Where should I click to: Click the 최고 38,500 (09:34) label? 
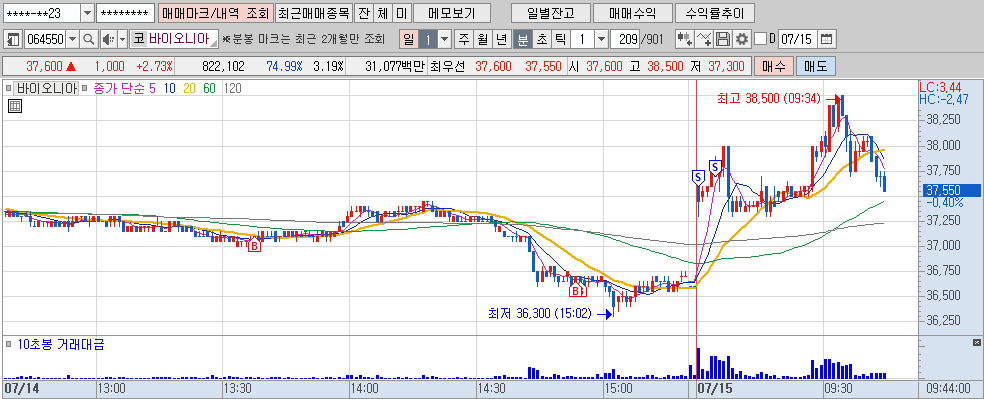coord(769,98)
